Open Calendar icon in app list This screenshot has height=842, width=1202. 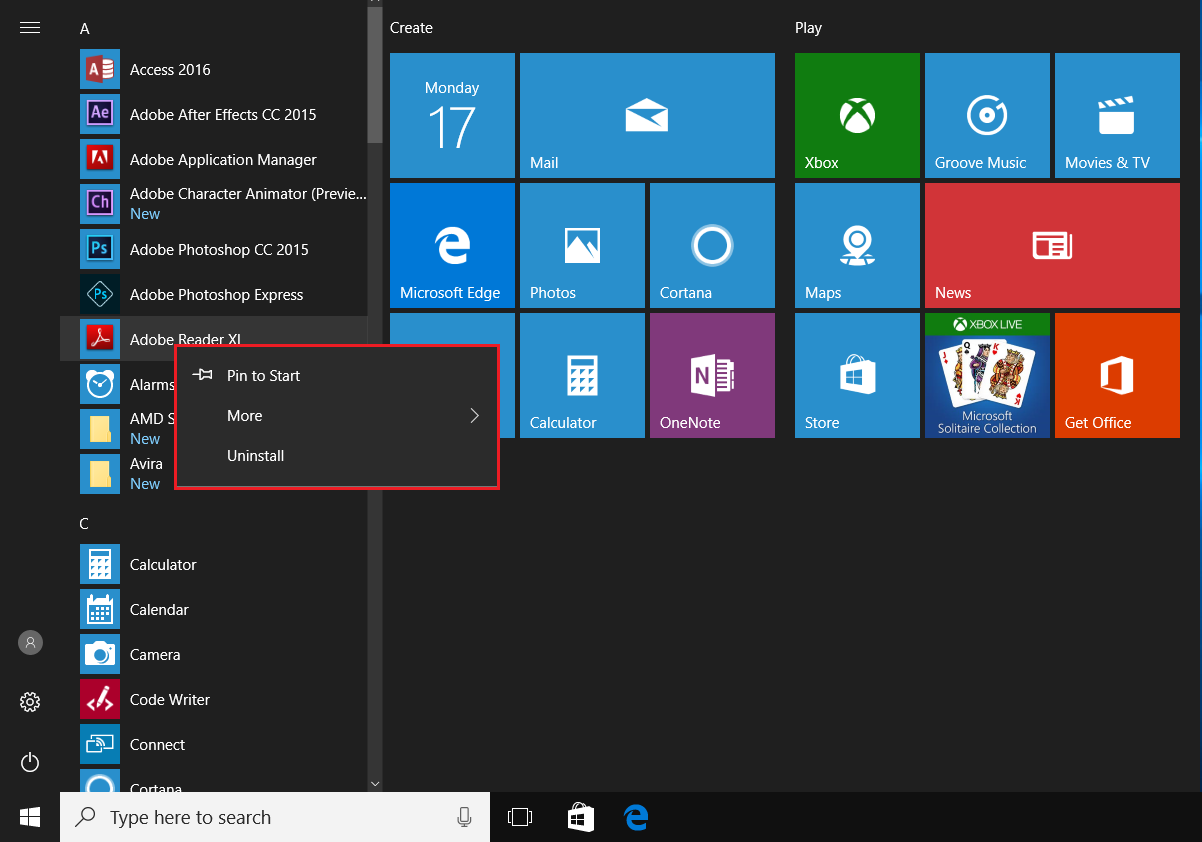99,609
